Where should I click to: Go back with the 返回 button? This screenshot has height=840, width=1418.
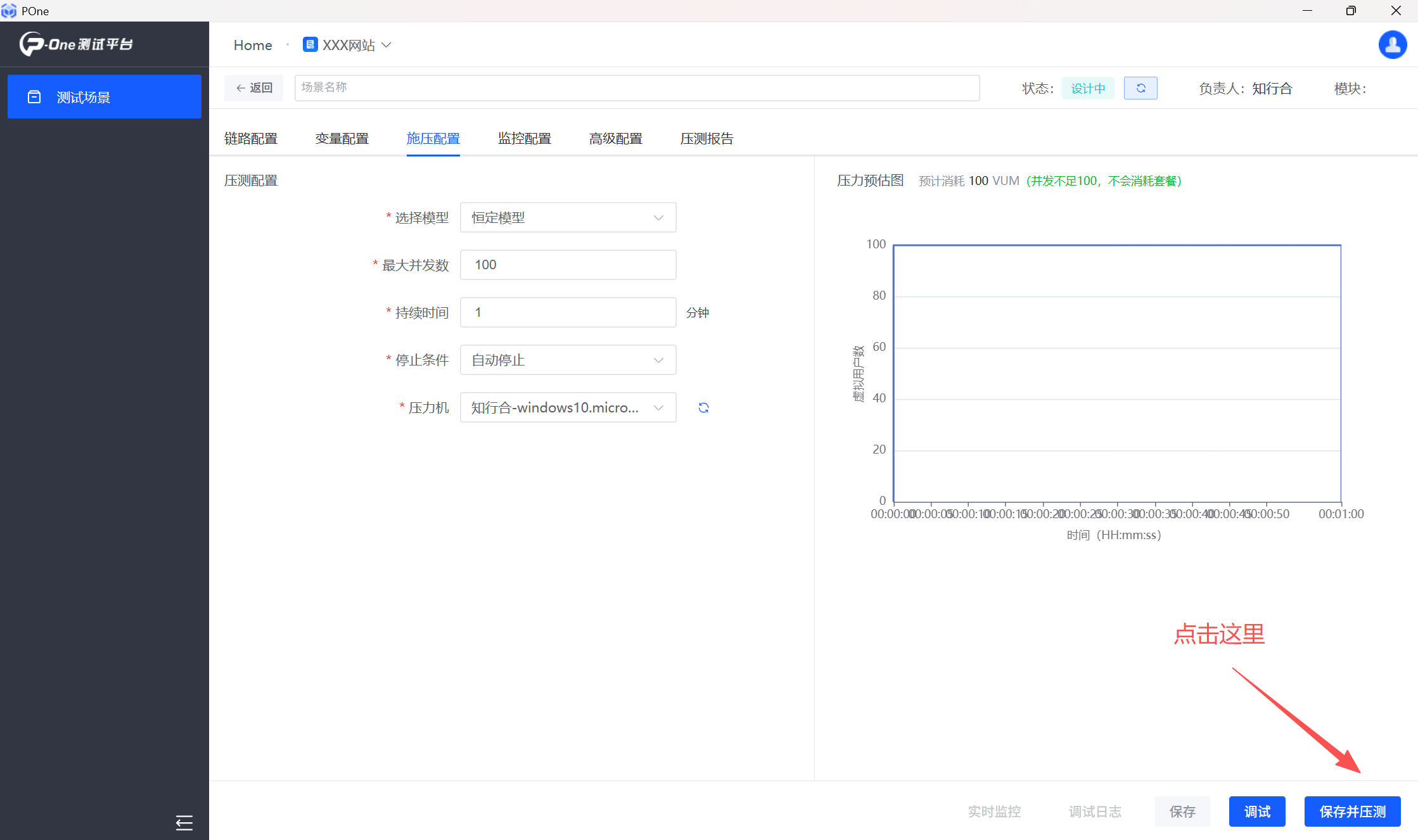click(x=254, y=88)
